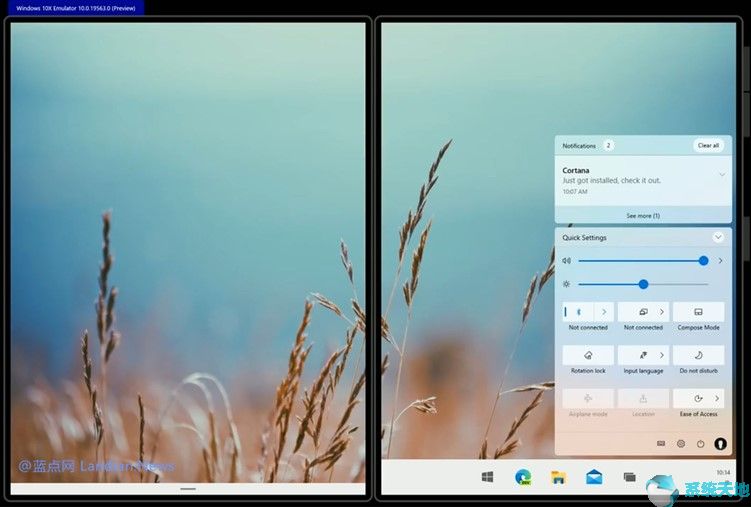Click the left screen's bottom taskbar handle
The width and height of the screenshot is (751, 507).
click(188, 489)
